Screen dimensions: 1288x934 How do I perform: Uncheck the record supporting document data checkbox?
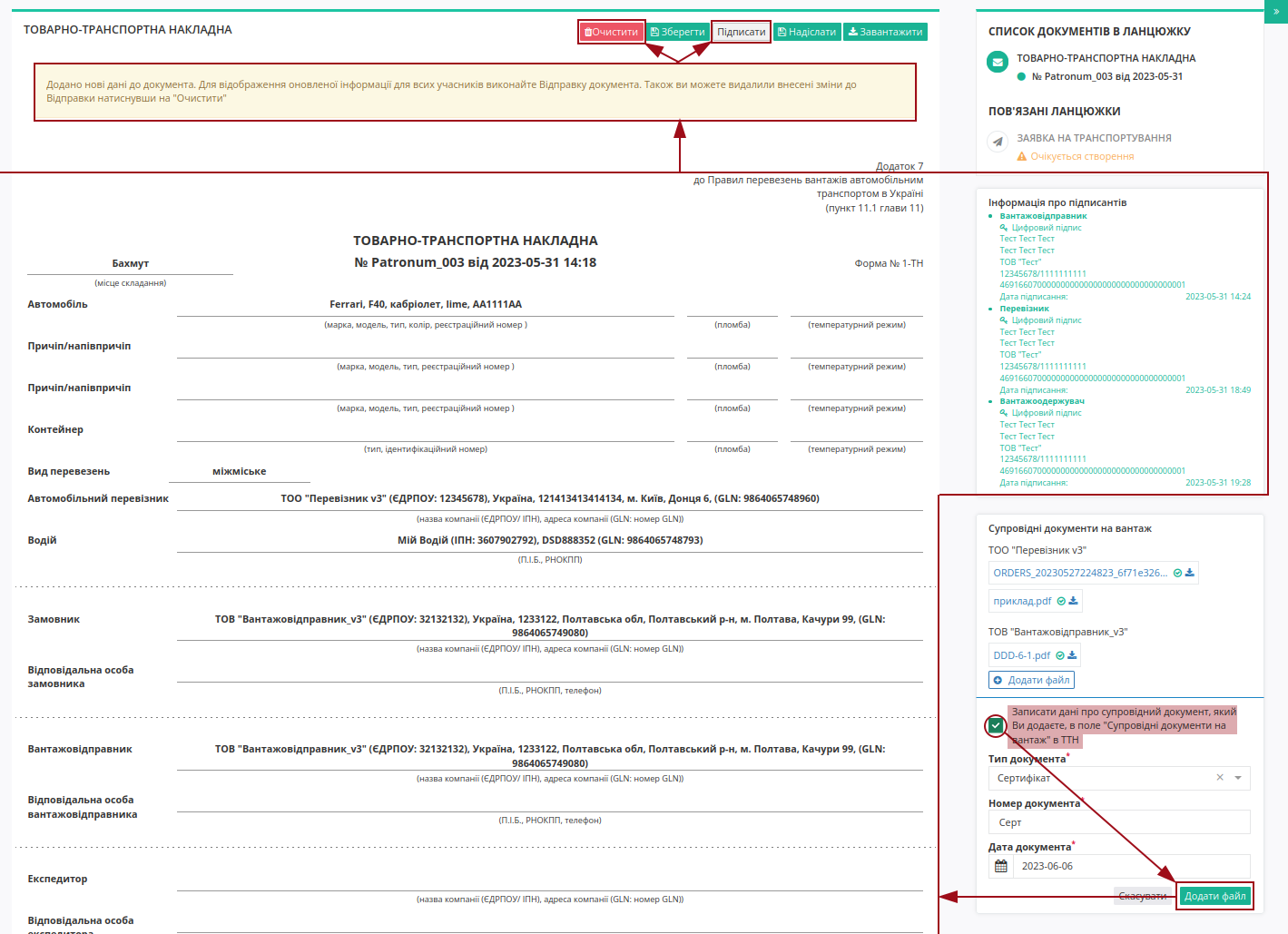click(x=996, y=725)
